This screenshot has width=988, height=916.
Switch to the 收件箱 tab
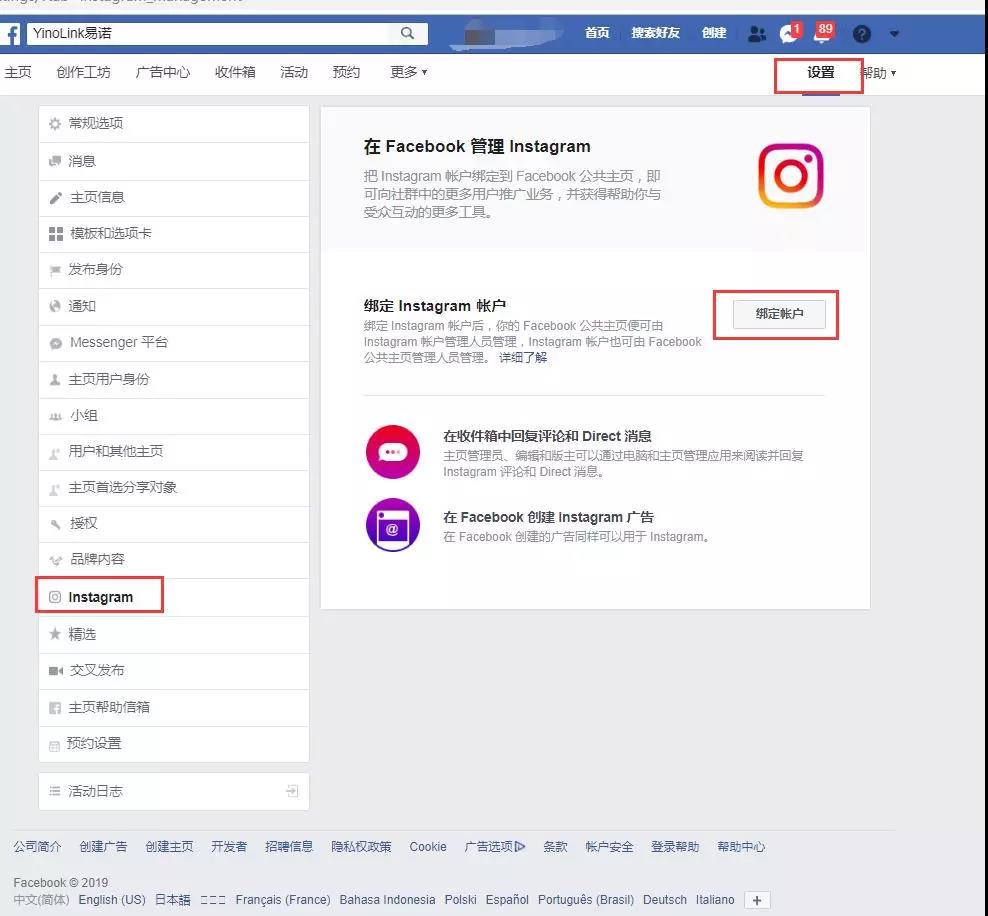tap(235, 72)
